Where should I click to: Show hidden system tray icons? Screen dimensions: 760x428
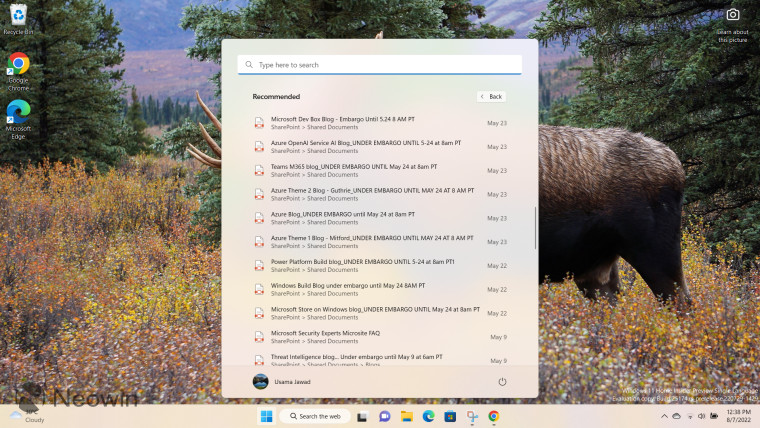point(665,416)
